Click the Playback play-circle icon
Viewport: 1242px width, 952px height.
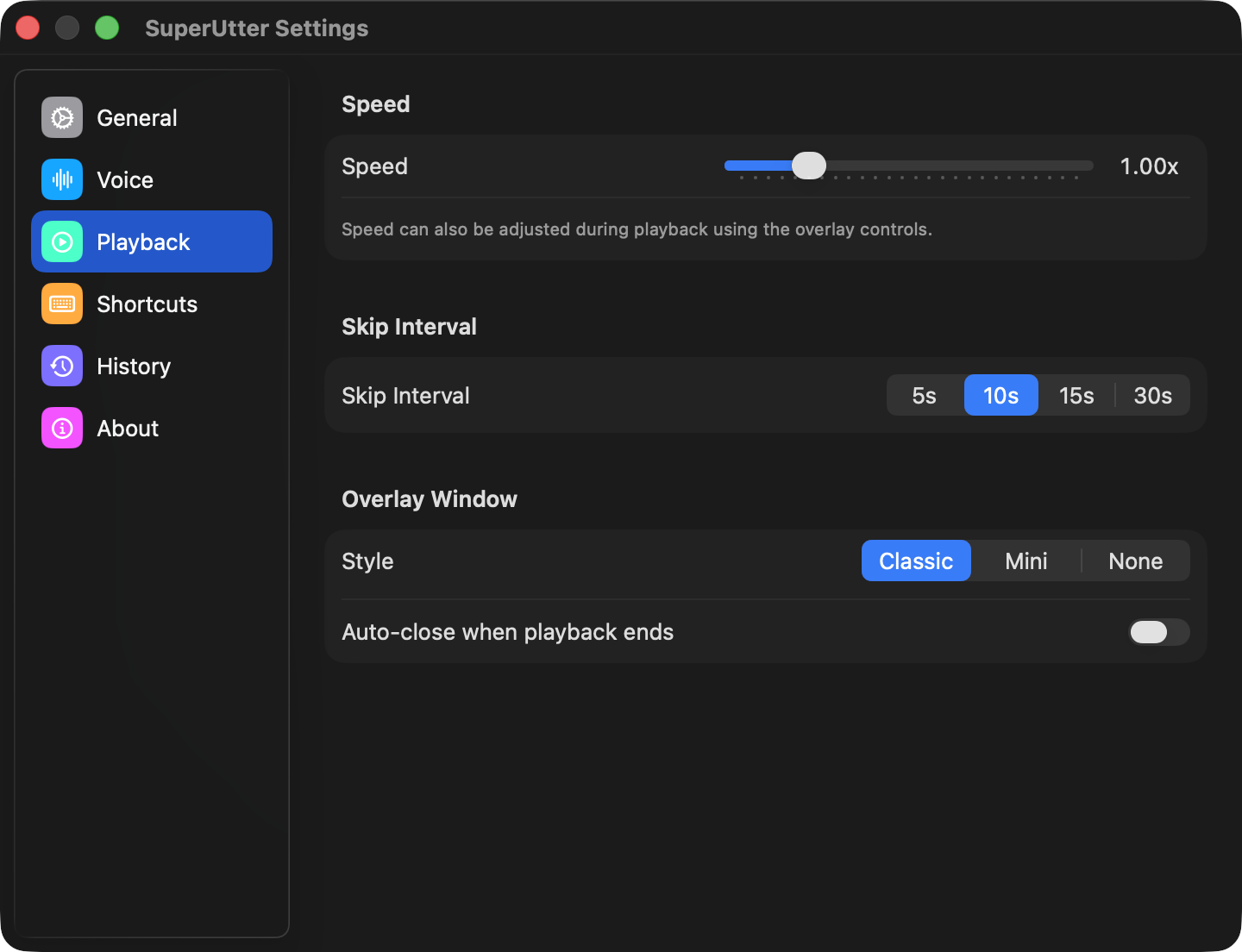click(x=62, y=241)
